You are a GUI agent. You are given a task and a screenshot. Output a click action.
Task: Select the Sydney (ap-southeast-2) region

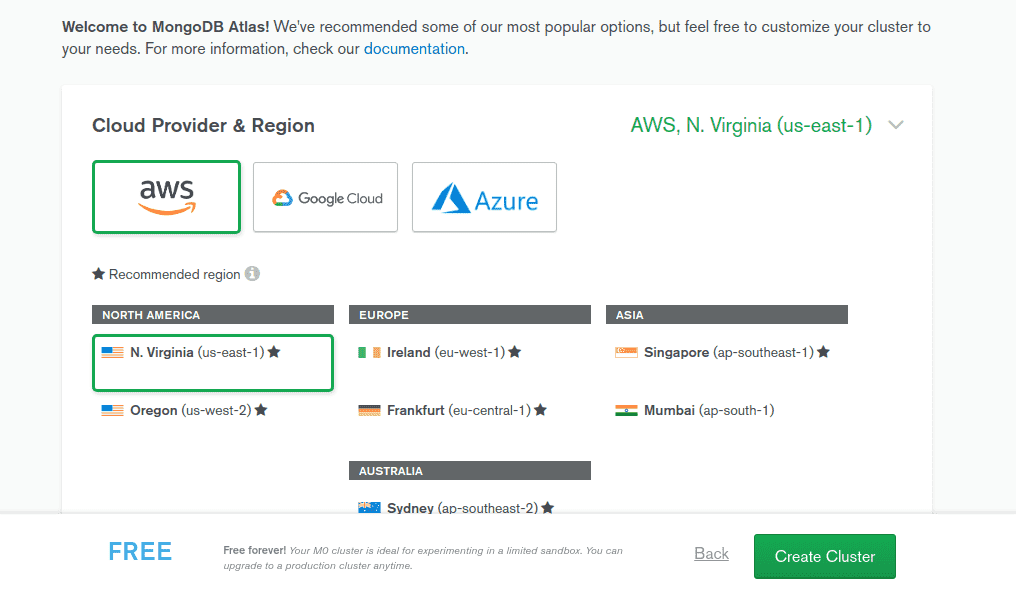click(470, 508)
